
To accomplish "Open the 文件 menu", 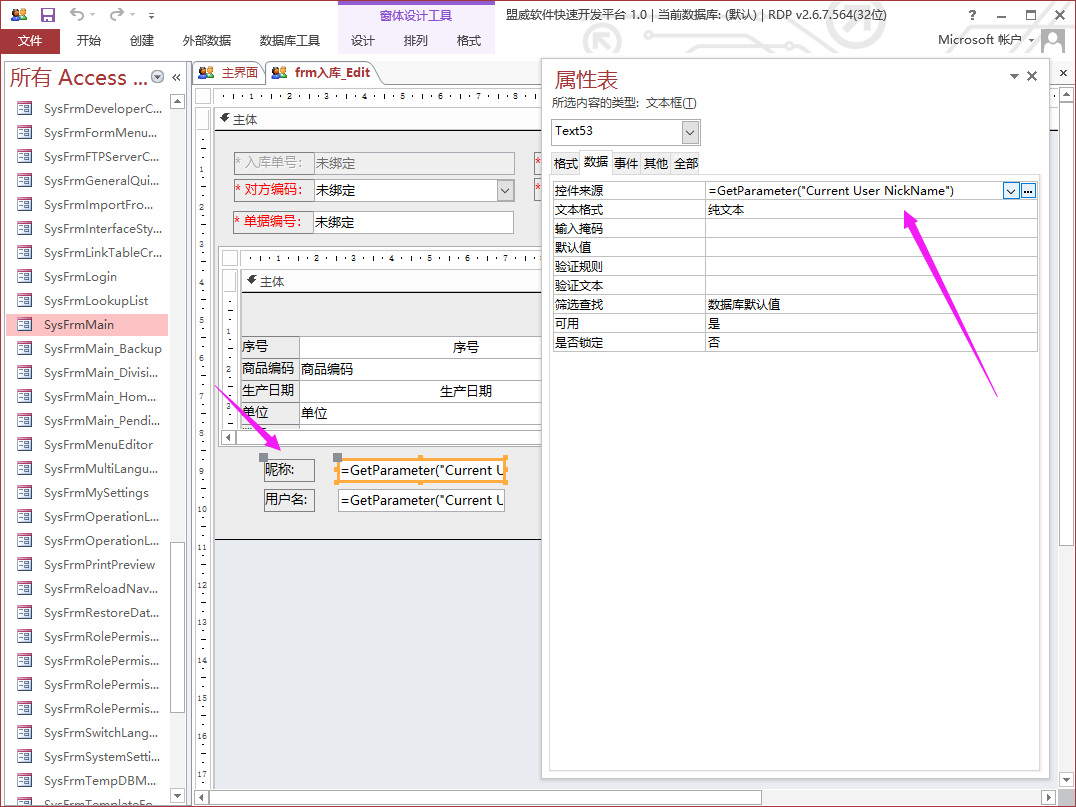I will point(30,41).
